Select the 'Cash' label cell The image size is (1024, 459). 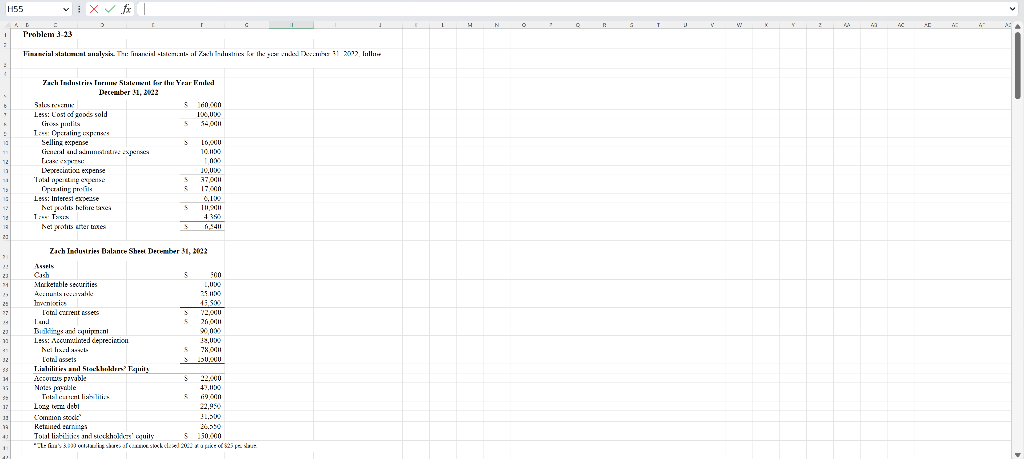click(41, 275)
